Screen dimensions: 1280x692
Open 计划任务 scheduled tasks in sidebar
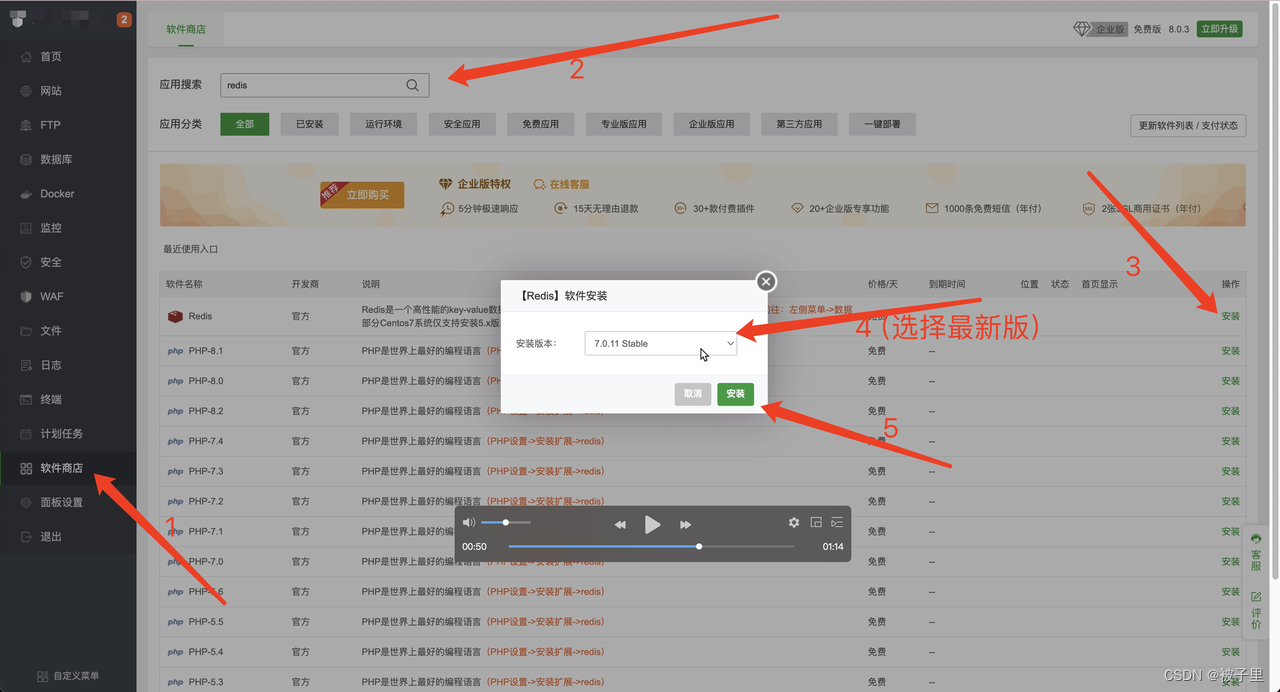(x=61, y=434)
